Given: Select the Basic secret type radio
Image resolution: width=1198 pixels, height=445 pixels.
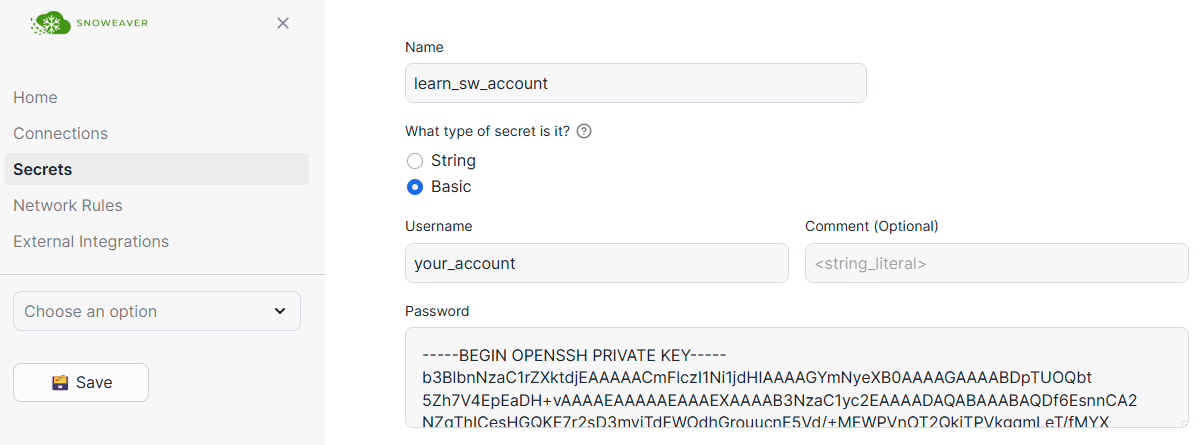Looking at the screenshot, I should coord(415,187).
